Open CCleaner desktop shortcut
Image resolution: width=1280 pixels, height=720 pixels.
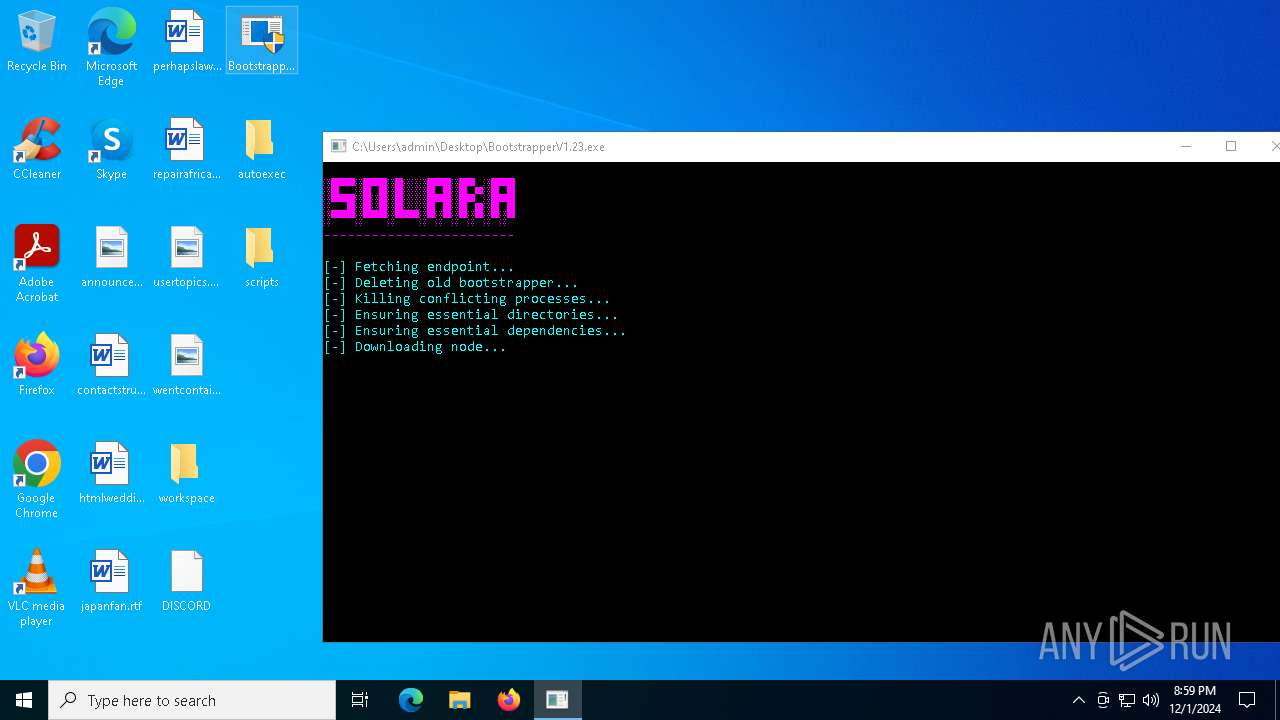click(37, 150)
